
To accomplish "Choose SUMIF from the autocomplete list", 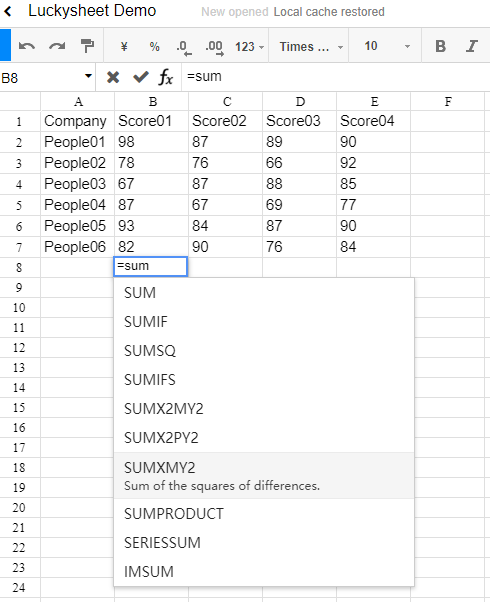I will pos(264,322).
